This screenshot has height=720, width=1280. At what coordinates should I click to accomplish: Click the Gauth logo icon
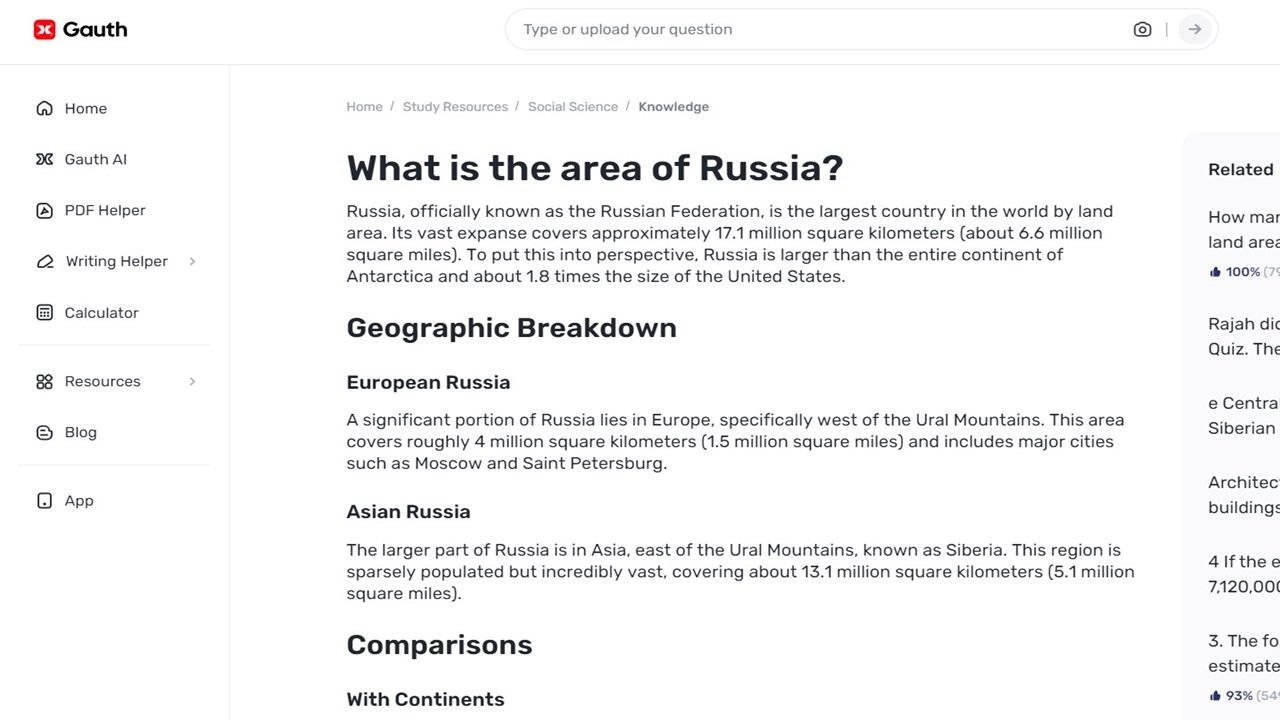point(44,30)
